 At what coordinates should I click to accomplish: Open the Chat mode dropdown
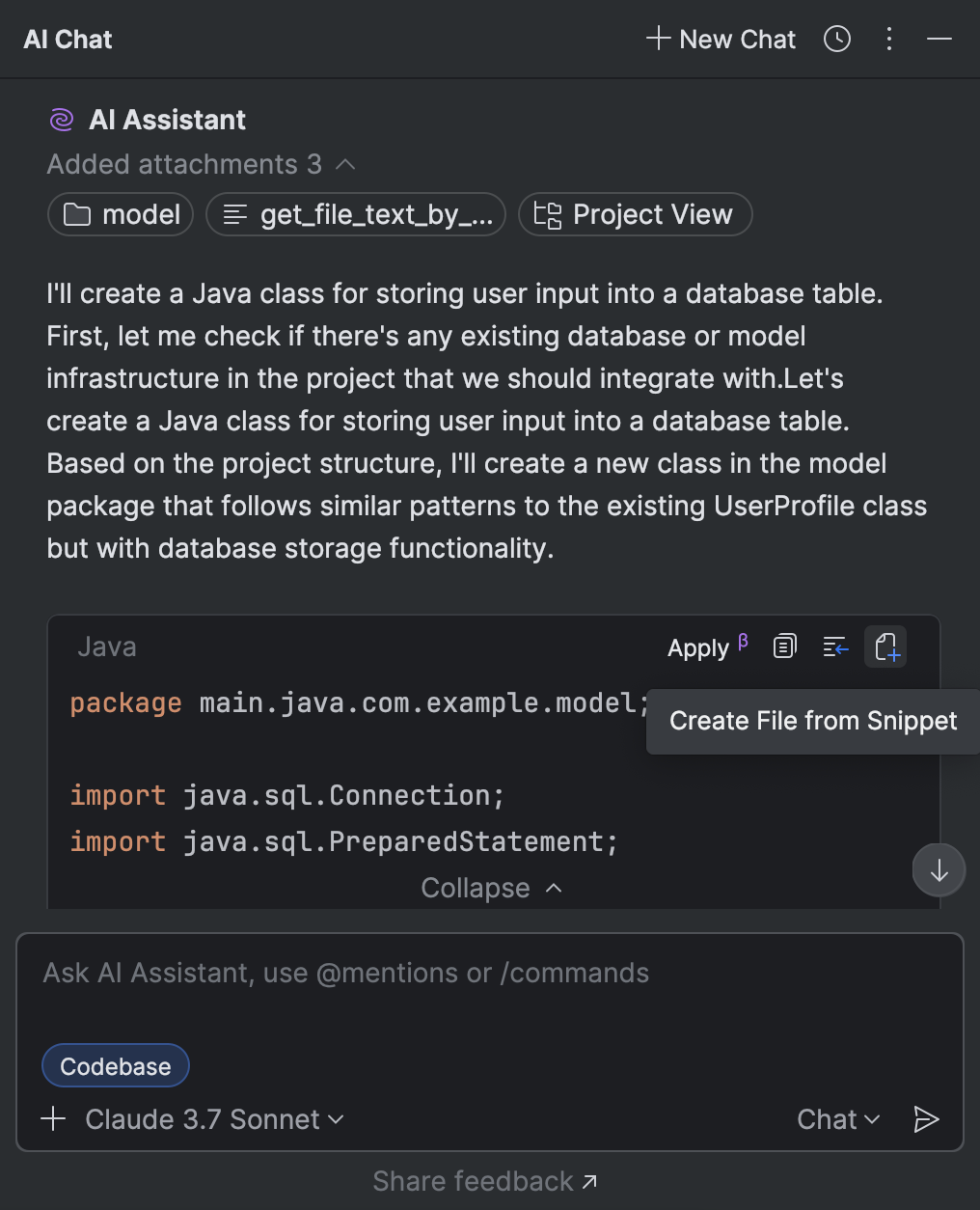click(x=837, y=1119)
